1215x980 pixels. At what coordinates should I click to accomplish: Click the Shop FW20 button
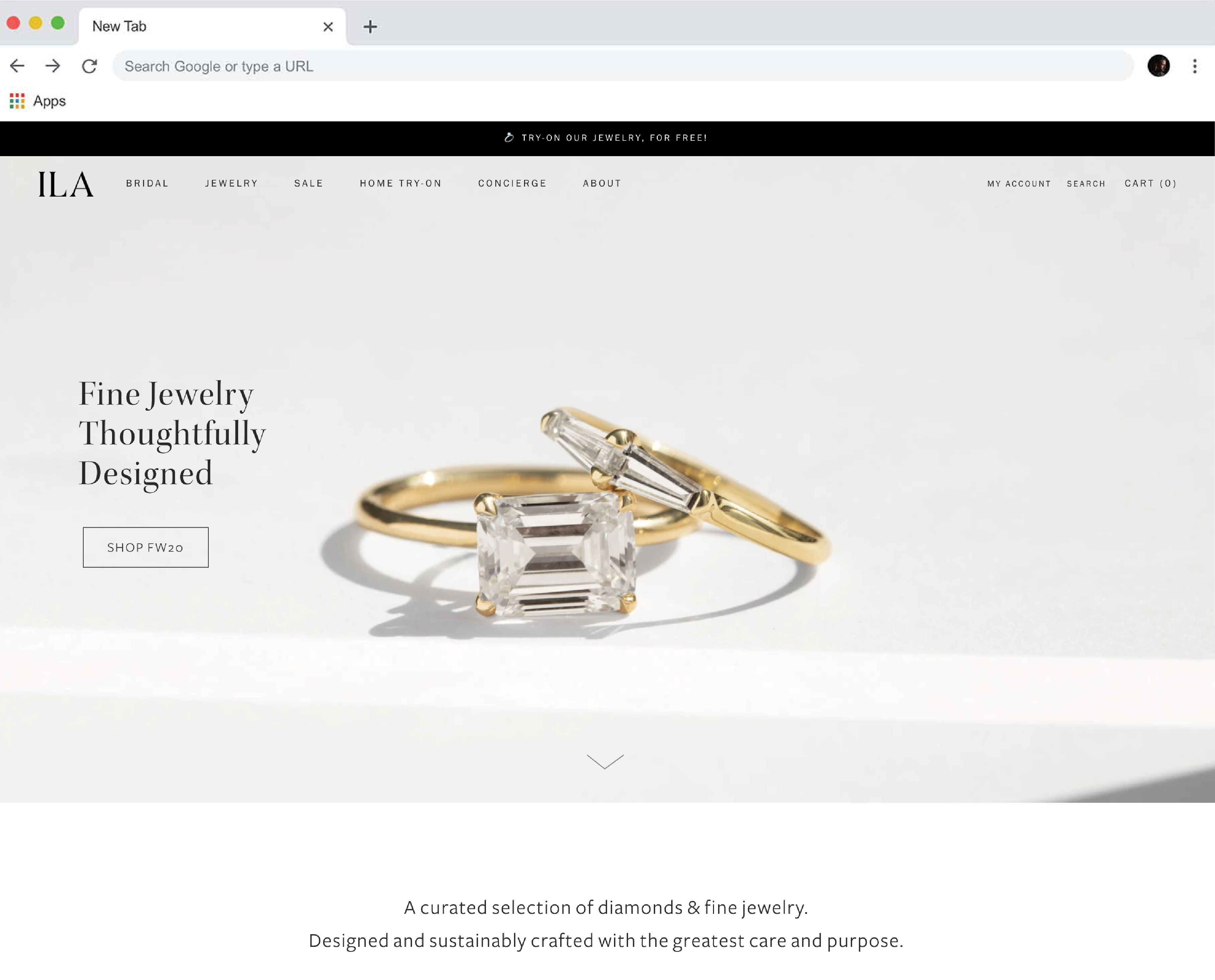click(146, 547)
